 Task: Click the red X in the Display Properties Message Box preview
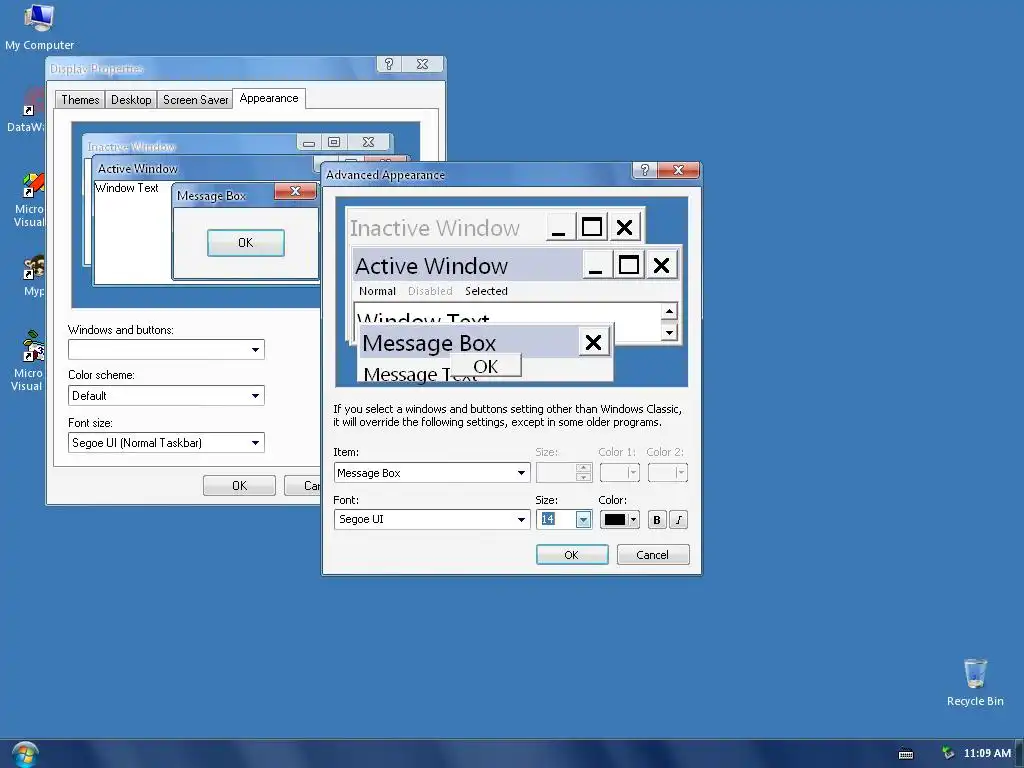[295, 191]
